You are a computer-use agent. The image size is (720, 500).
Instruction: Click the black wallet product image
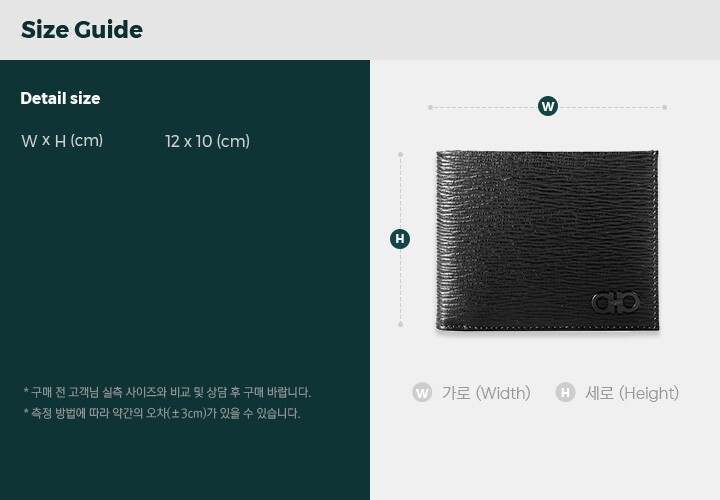click(547, 240)
